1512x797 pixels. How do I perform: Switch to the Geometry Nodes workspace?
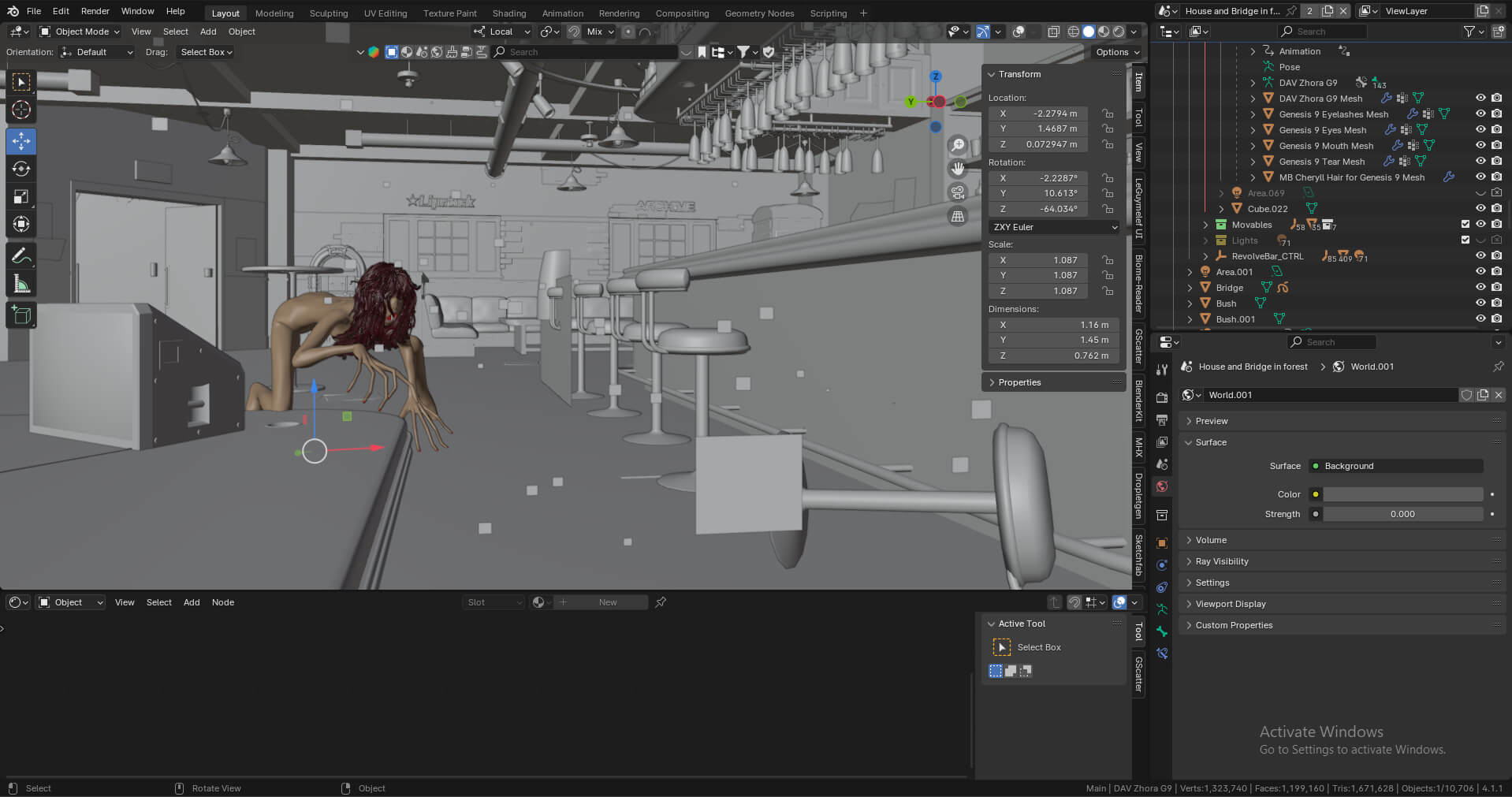point(759,13)
